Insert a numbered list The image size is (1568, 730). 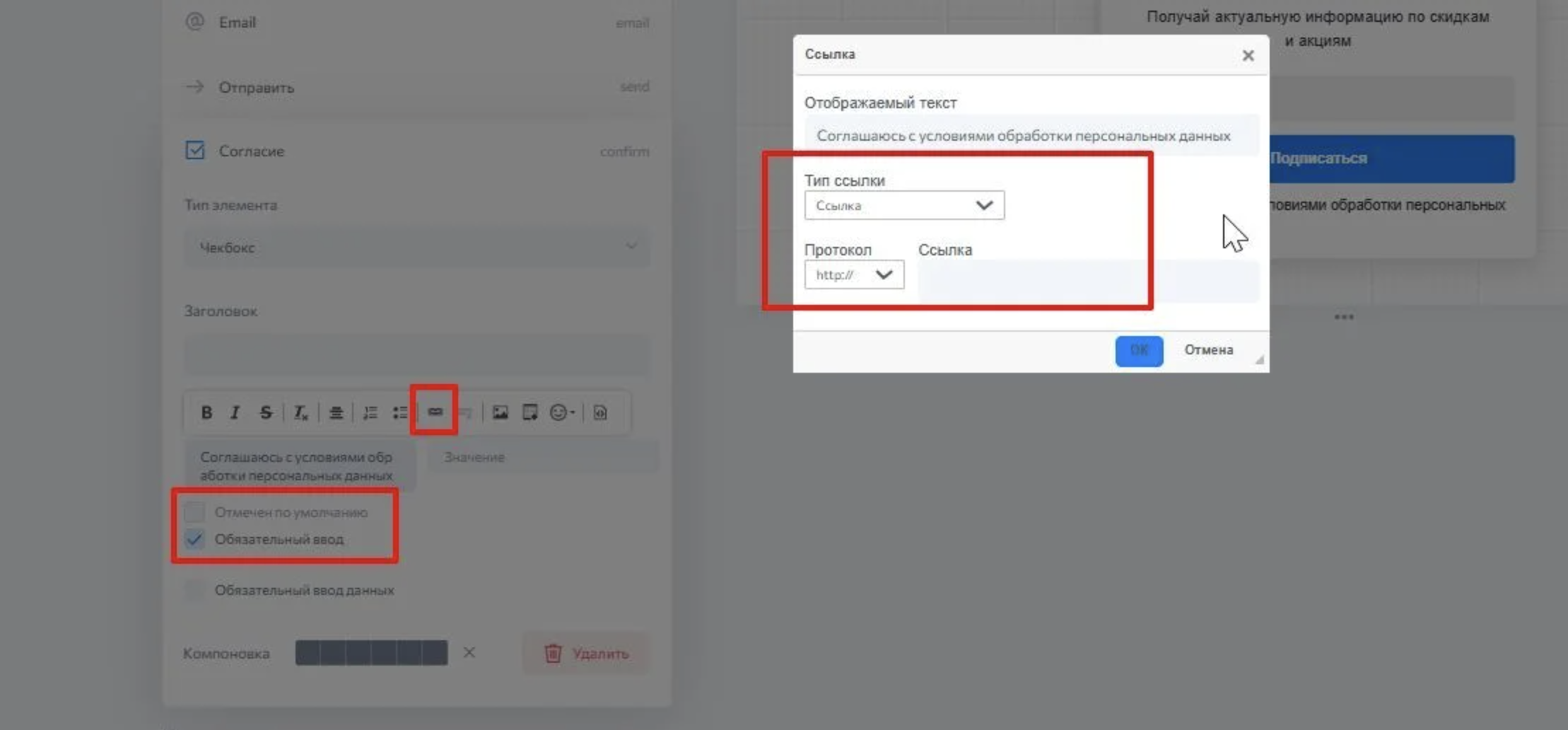pyautogui.click(x=370, y=412)
